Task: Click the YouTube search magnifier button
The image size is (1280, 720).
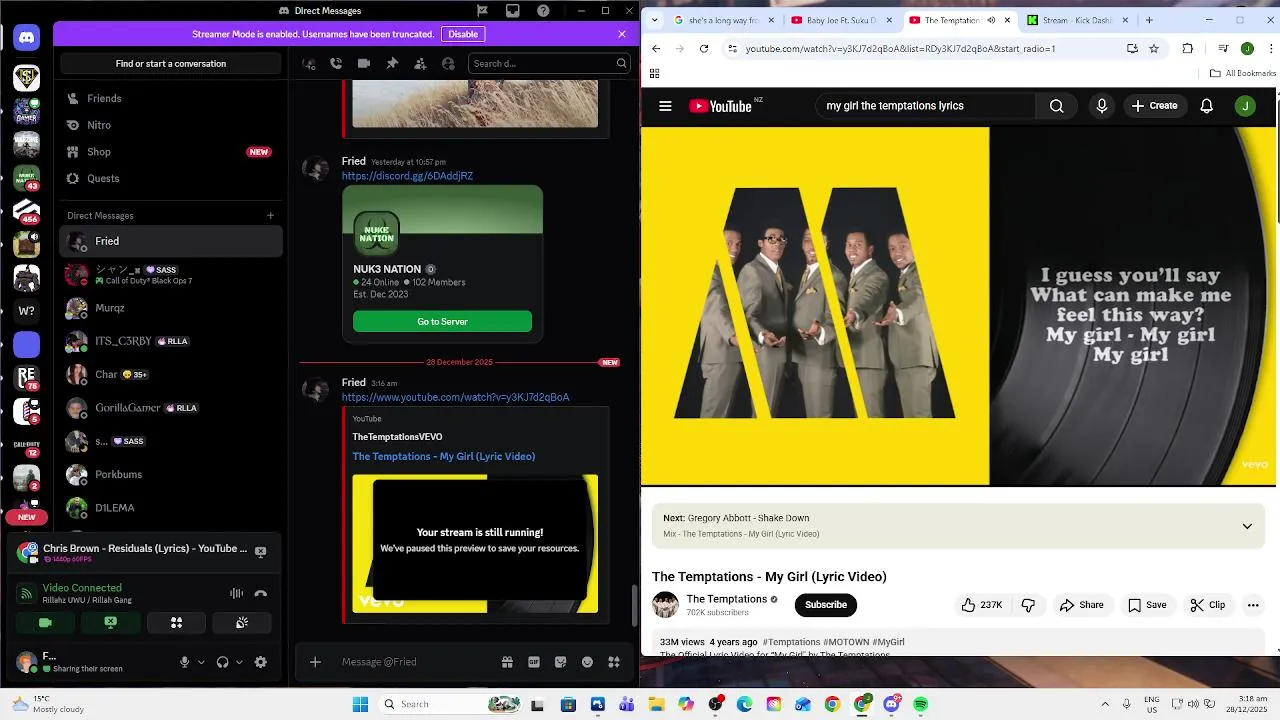Action: coord(1056,106)
